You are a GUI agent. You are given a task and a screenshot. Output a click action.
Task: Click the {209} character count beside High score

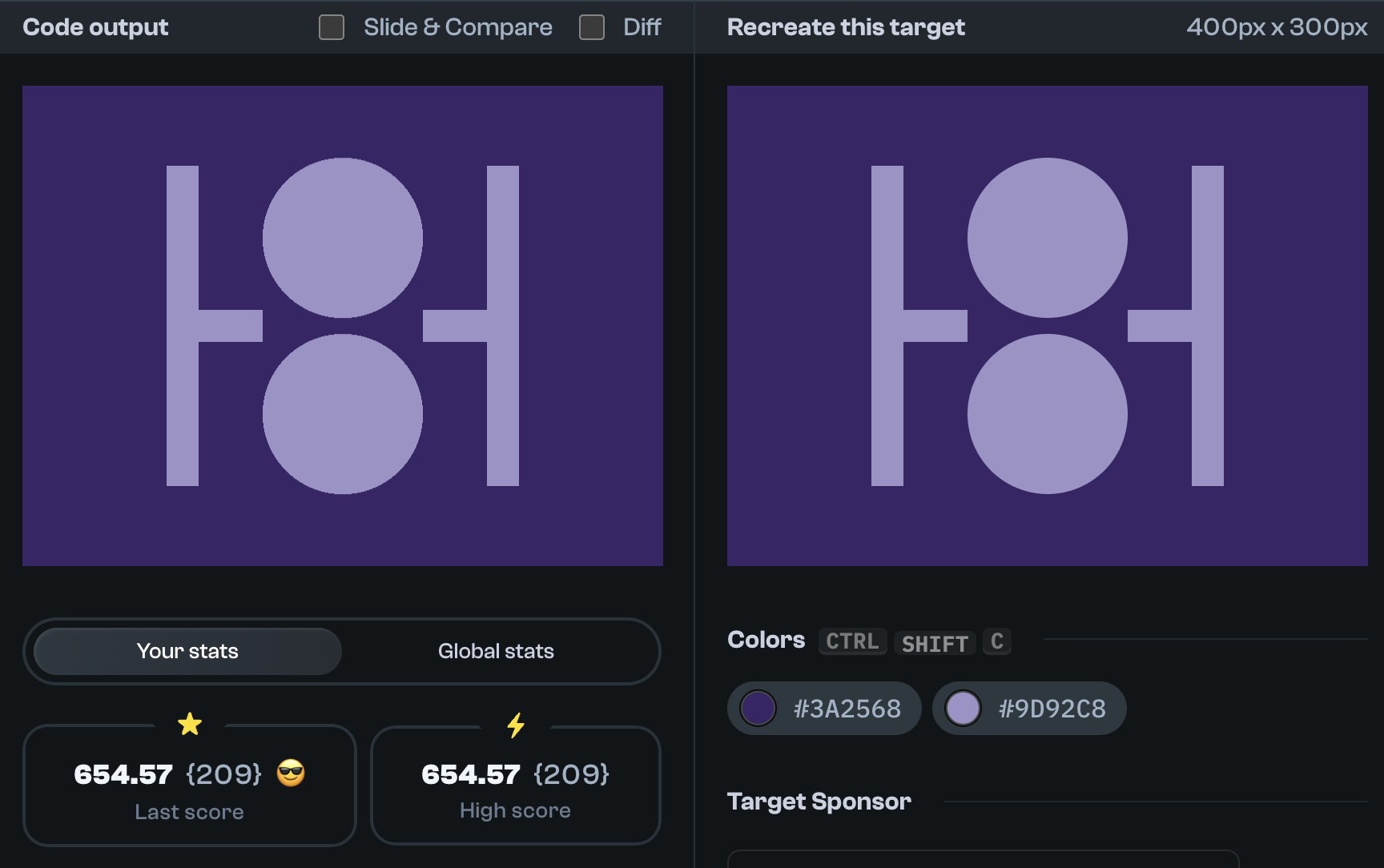[x=571, y=774]
